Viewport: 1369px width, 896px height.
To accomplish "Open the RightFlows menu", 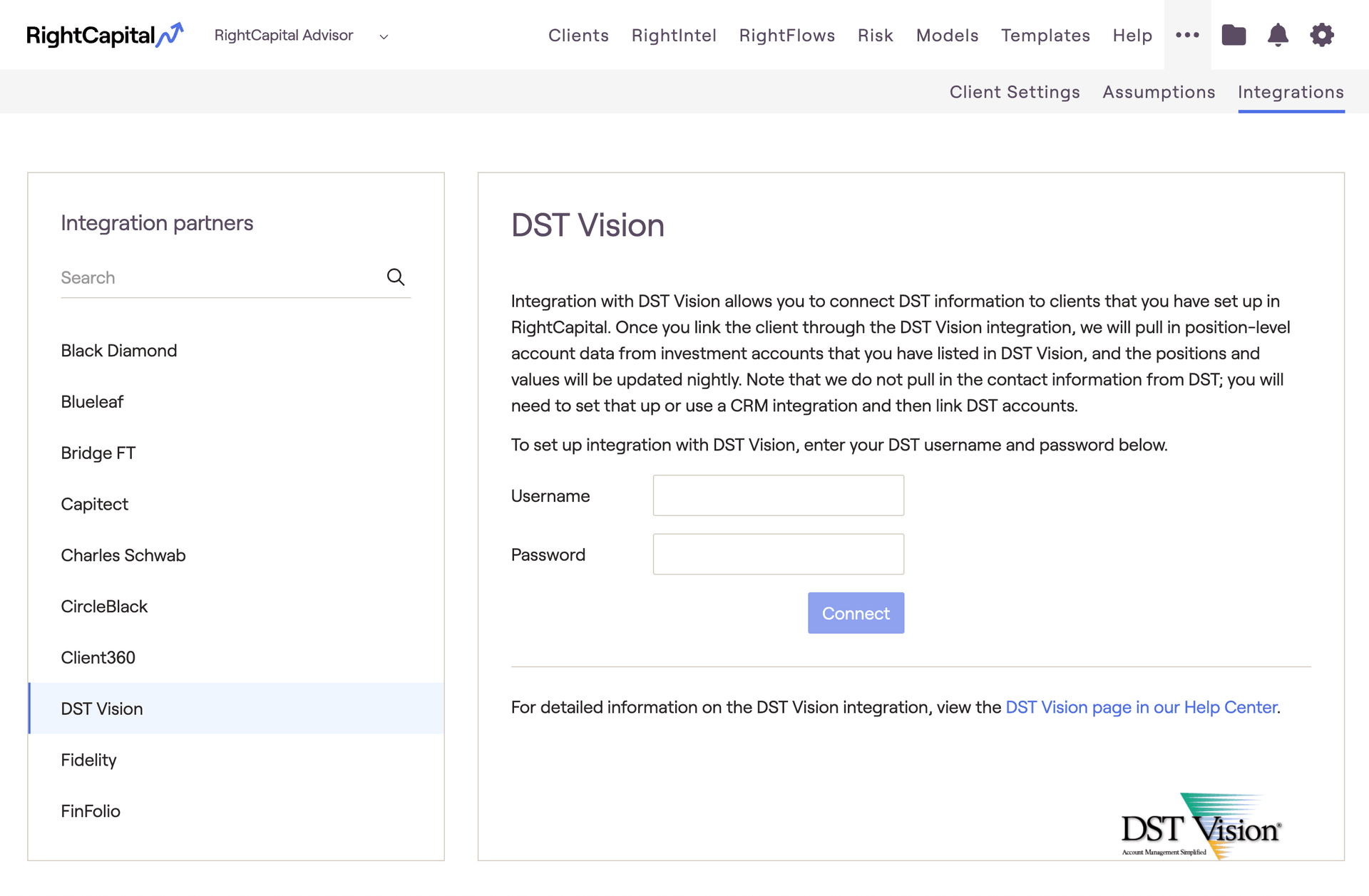I will coord(787,35).
